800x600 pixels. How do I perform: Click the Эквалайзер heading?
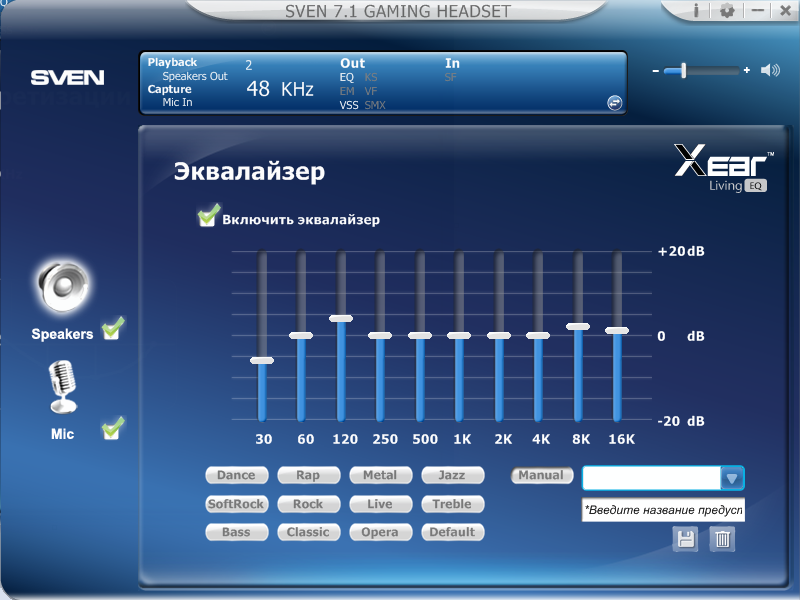249,171
